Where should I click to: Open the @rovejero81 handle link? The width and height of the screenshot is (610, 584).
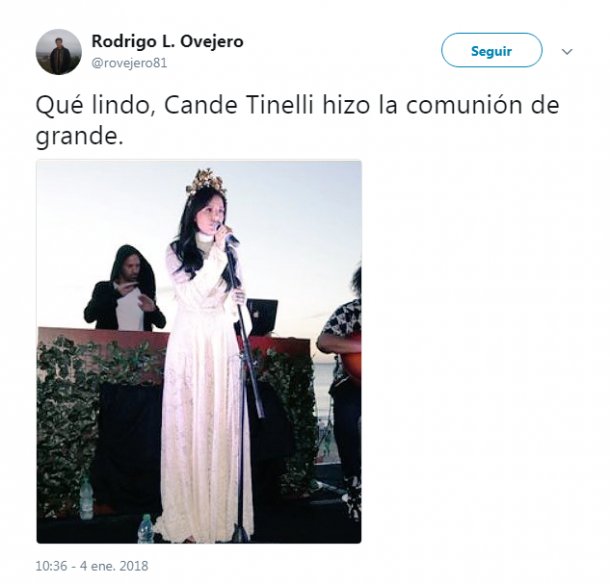click(129, 63)
